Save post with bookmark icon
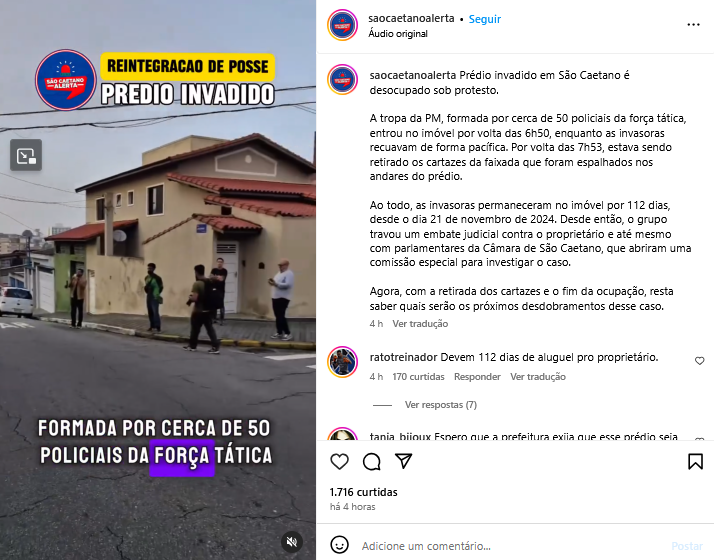The width and height of the screenshot is (714, 560). click(695, 461)
